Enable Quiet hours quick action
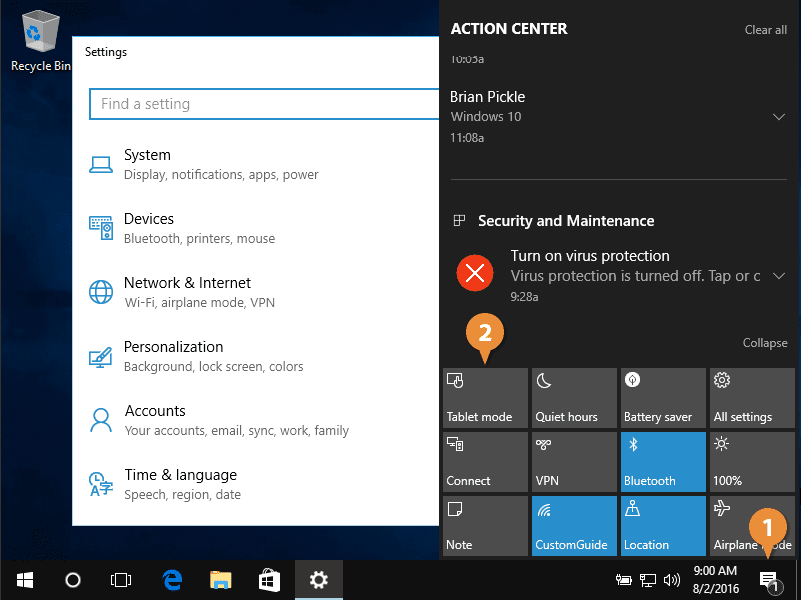Image resolution: width=801 pixels, height=600 pixels. tap(574, 398)
